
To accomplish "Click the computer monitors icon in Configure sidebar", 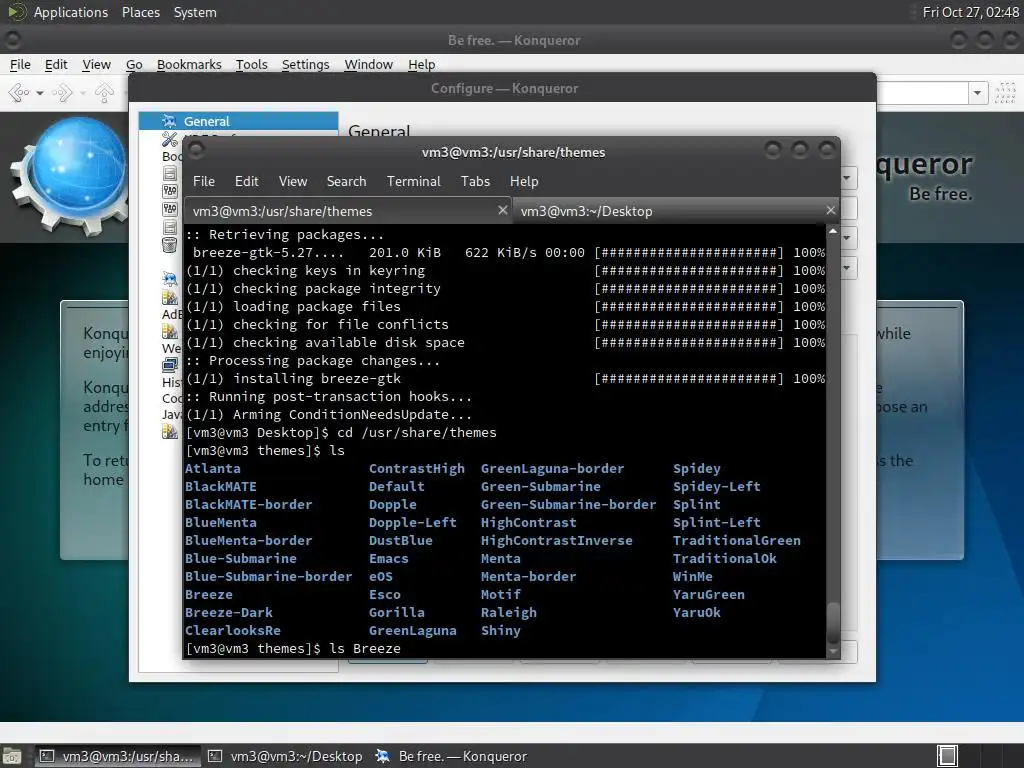I will (x=170, y=364).
